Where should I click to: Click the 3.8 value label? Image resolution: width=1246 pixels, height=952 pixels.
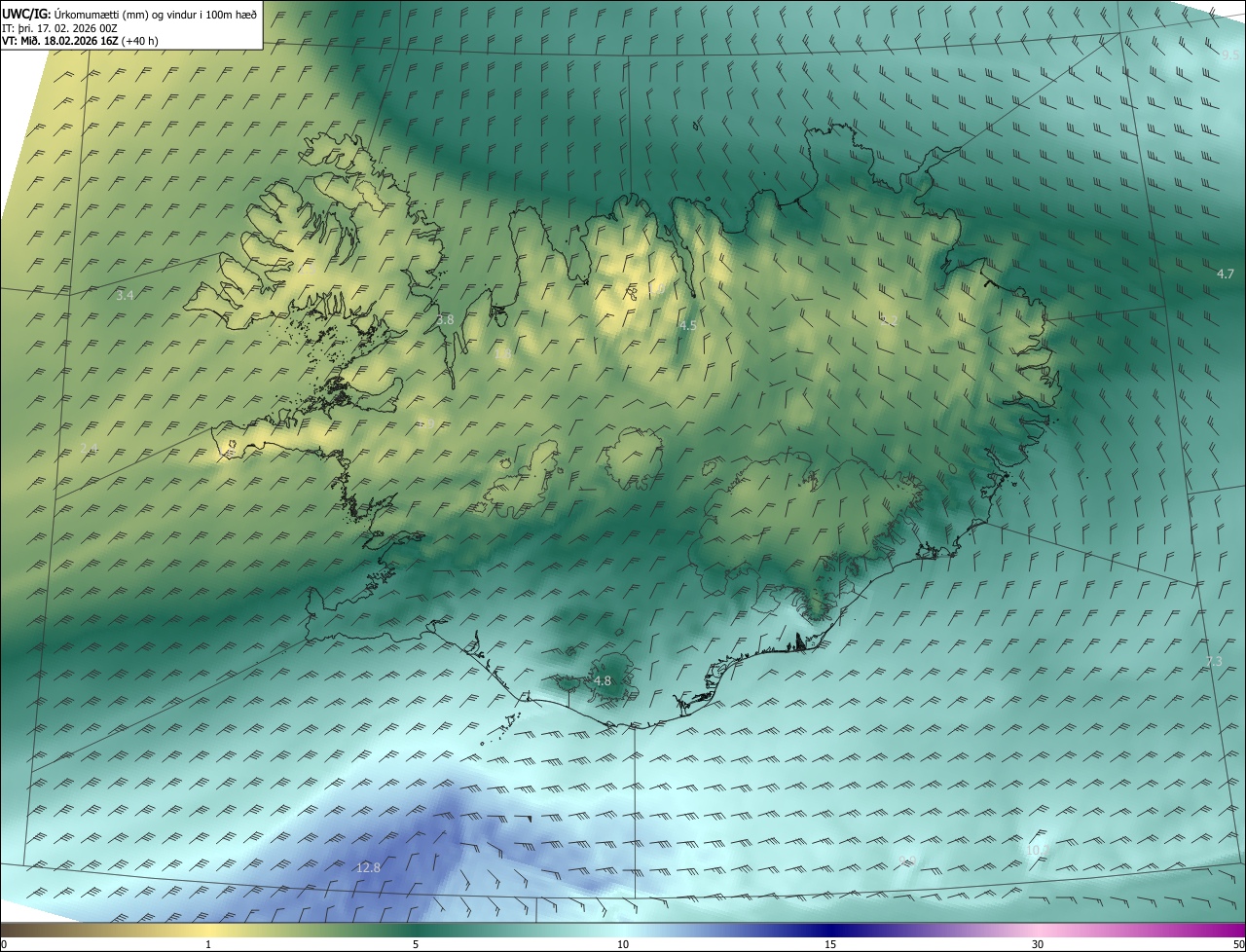click(x=445, y=319)
